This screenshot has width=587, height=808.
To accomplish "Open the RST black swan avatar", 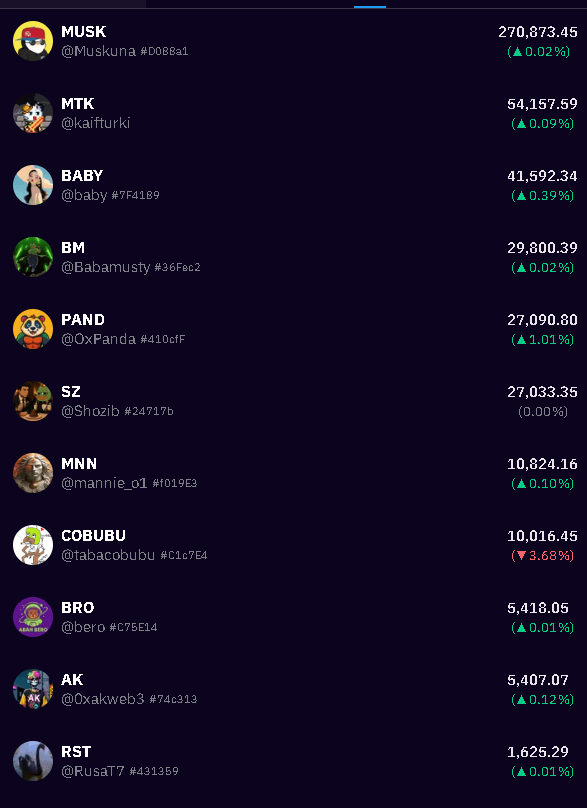I will pos(33,761).
